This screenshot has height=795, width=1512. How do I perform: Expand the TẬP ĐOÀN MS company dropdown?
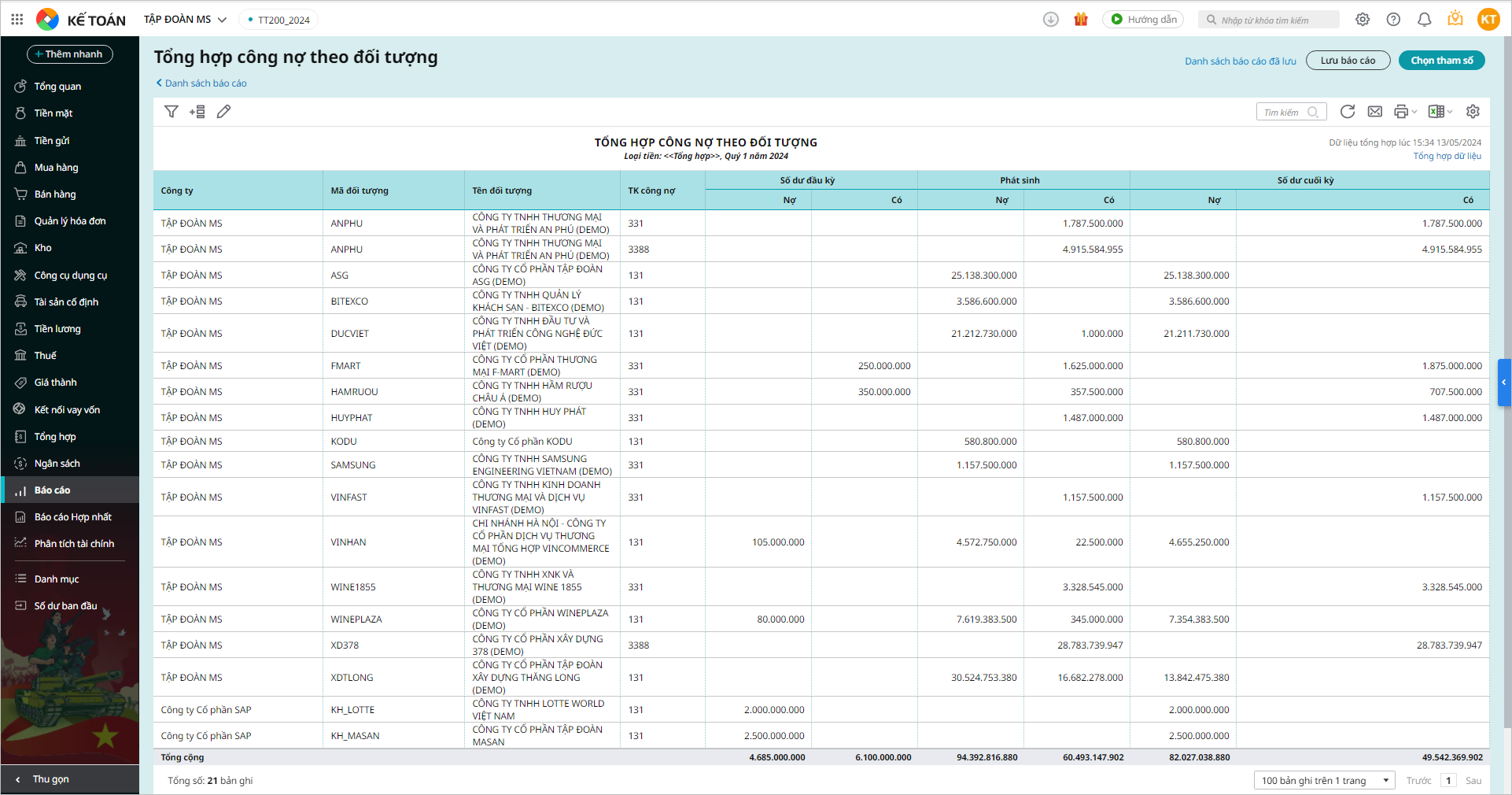pos(185,20)
